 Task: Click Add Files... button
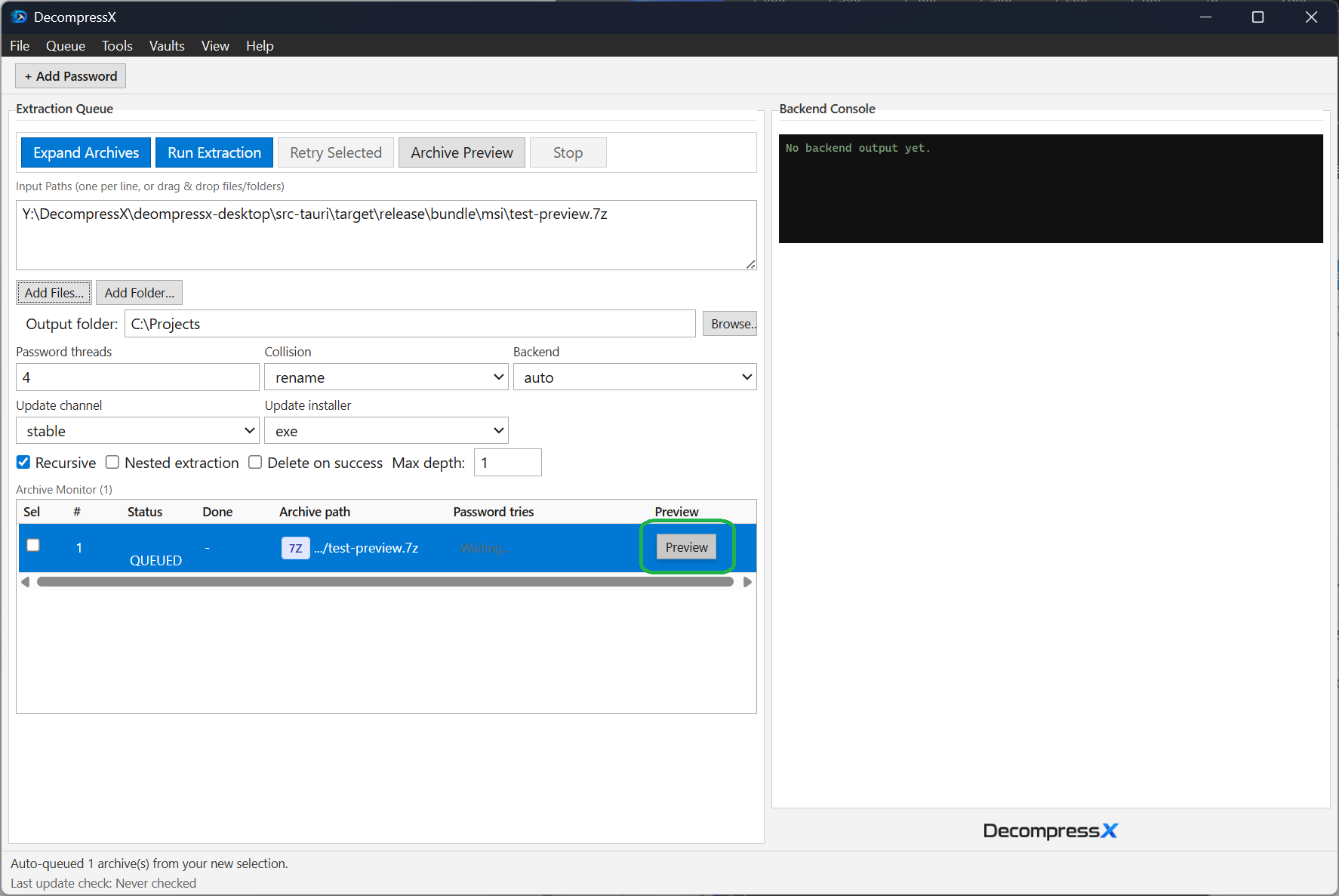[x=54, y=293]
